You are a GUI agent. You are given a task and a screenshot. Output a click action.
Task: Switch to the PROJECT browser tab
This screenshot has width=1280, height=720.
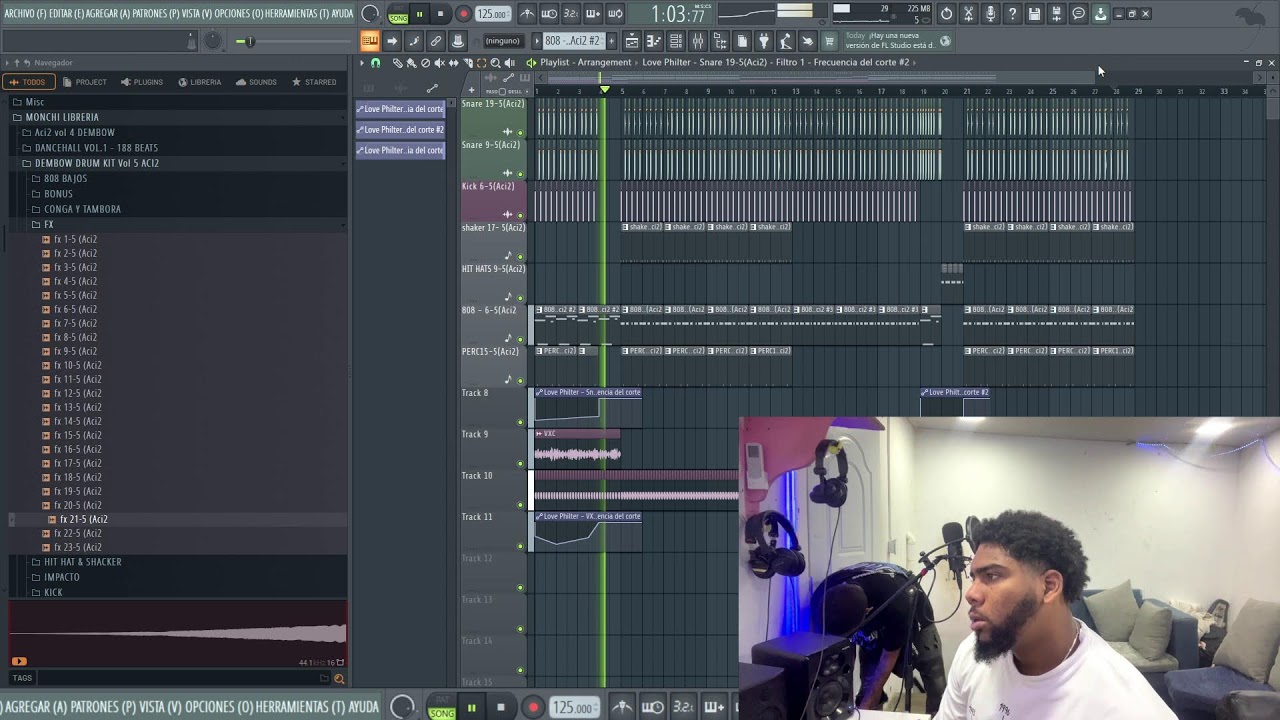click(x=85, y=82)
